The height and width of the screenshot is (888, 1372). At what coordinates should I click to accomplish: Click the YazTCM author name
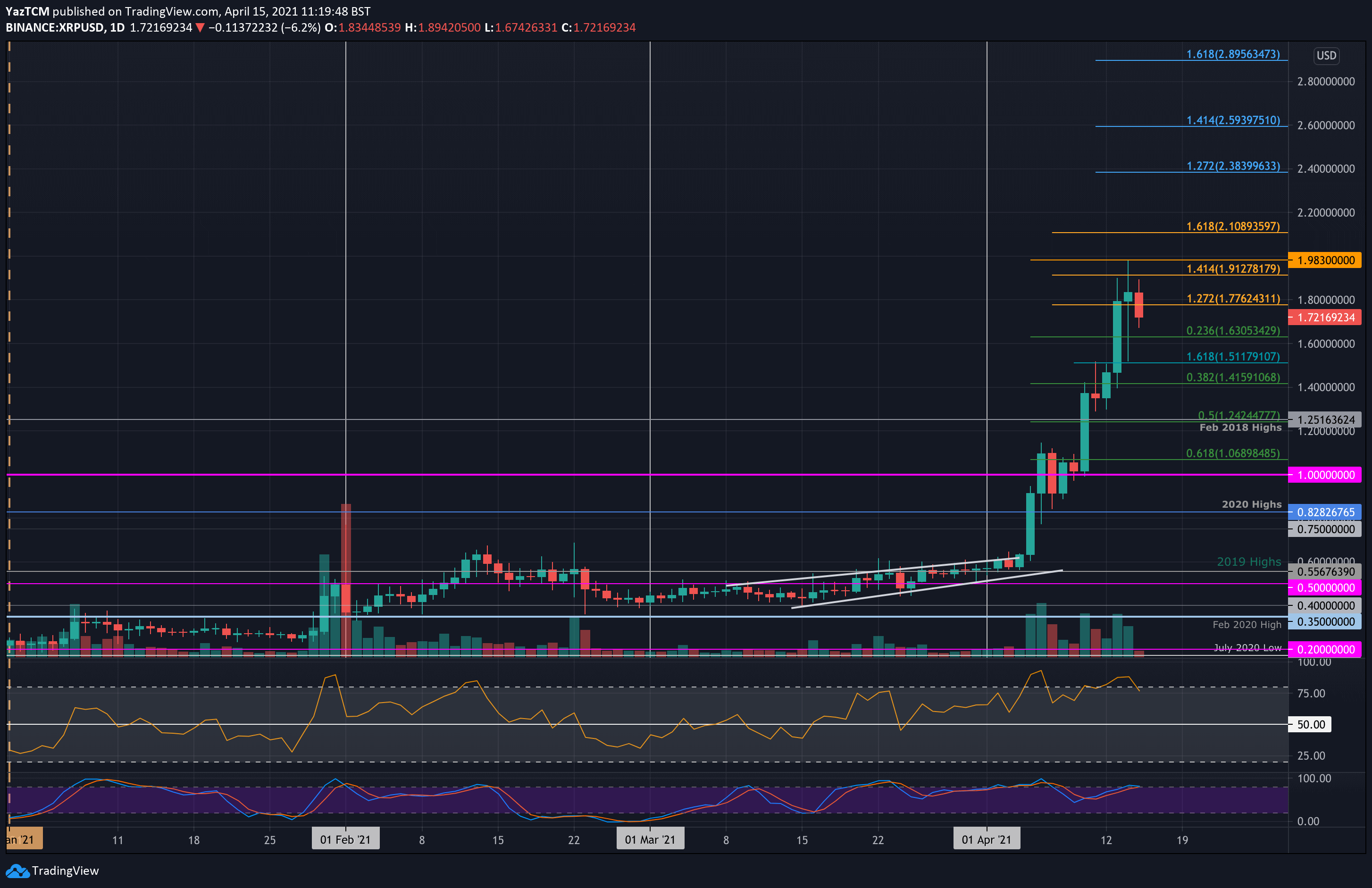[x=28, y=11]
